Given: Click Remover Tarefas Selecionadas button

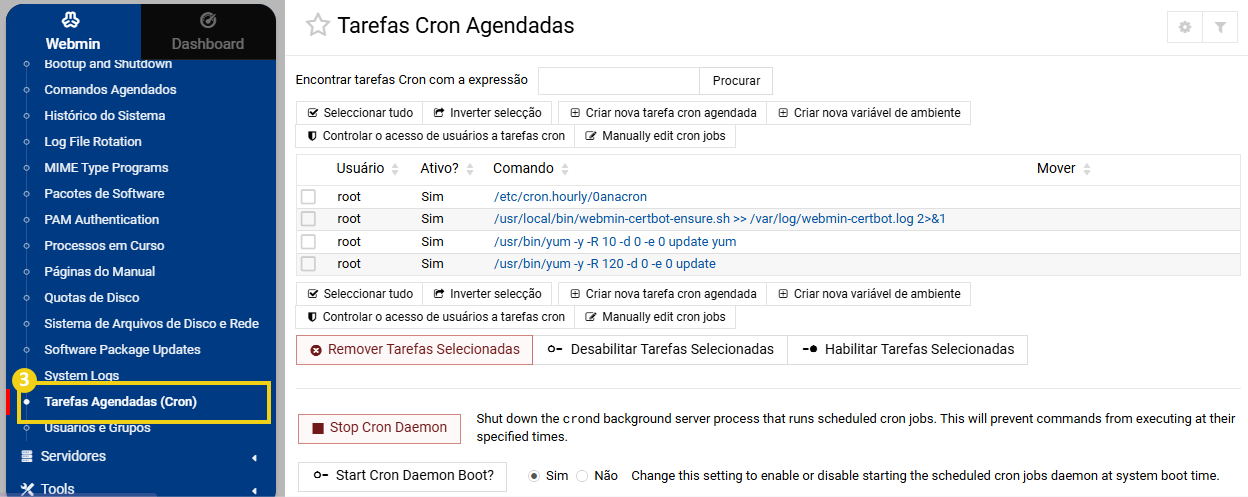Looking at the screenshot, I should pyautogui.click(x=414, y=350).
